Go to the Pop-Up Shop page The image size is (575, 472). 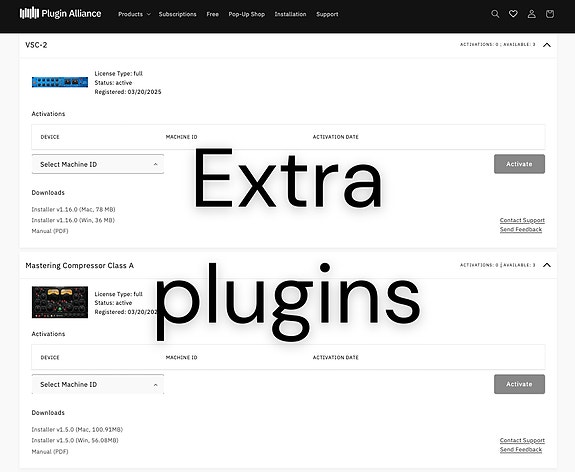pos(246,14)
